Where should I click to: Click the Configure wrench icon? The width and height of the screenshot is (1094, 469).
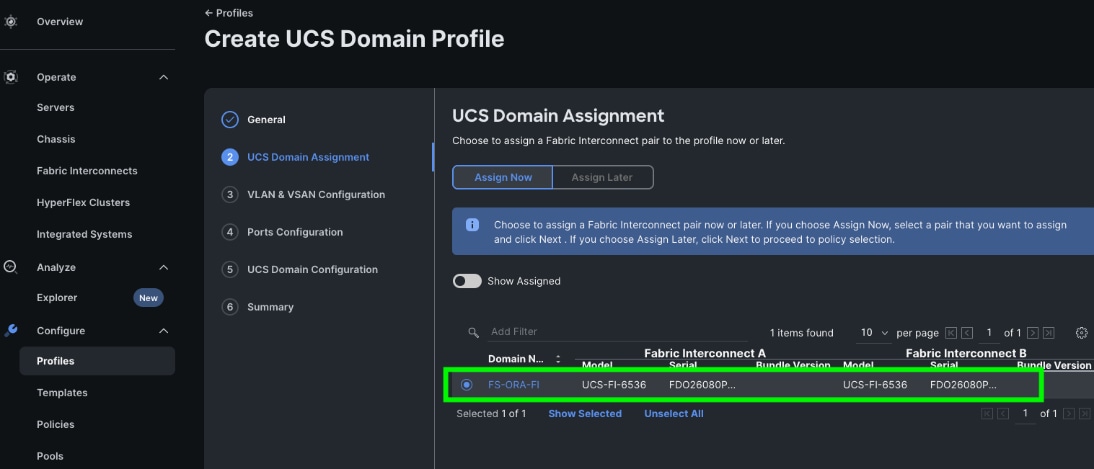[x=11, y=330]
